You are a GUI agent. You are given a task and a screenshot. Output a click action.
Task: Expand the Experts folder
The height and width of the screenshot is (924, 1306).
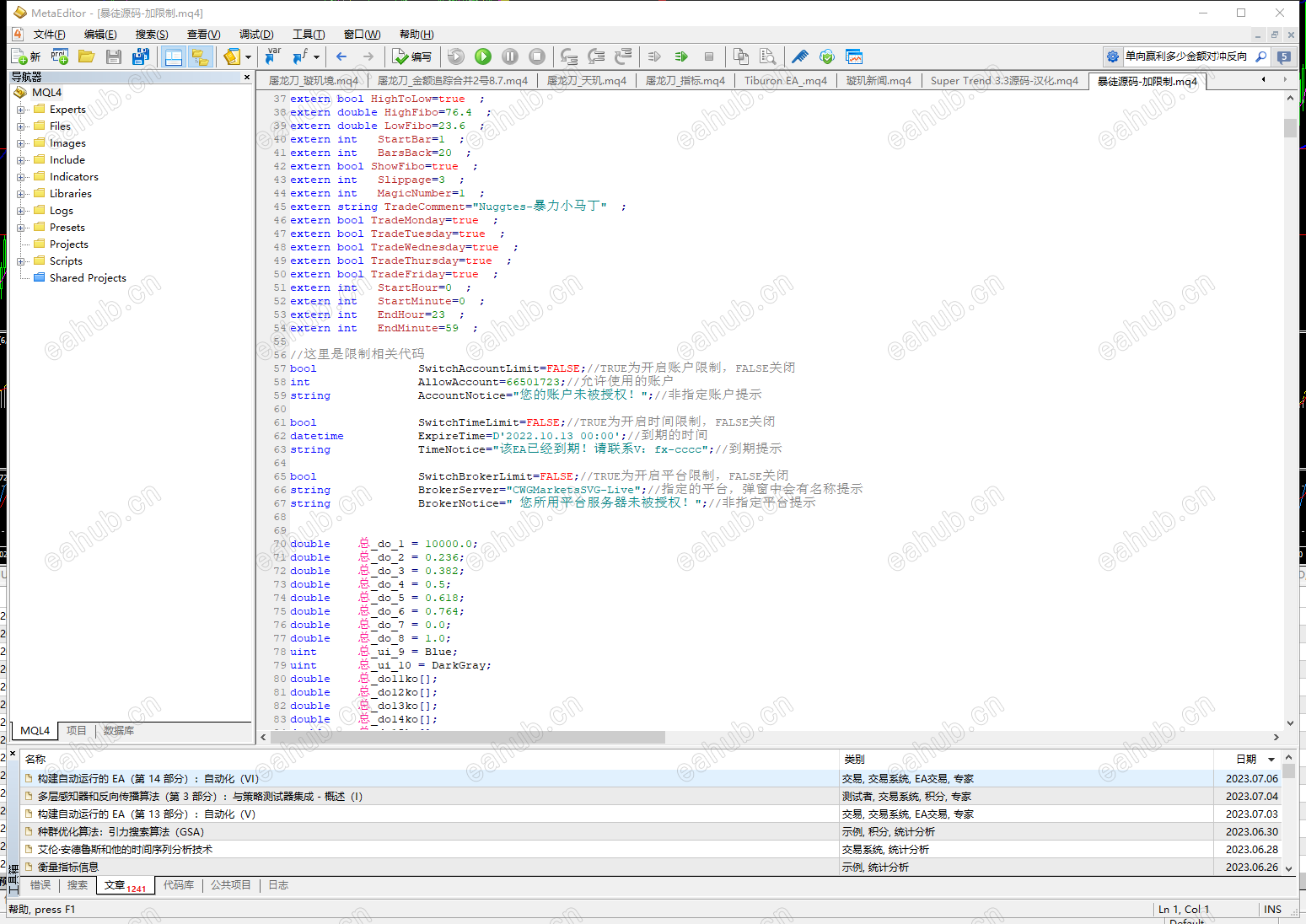(21, 110)
